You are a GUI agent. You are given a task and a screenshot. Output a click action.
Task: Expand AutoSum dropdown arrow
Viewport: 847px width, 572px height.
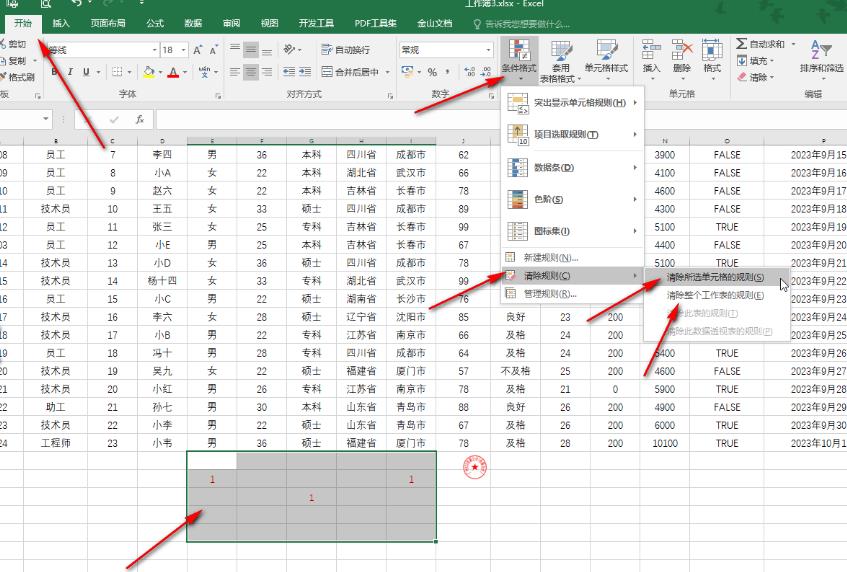[x=793, y=44]
